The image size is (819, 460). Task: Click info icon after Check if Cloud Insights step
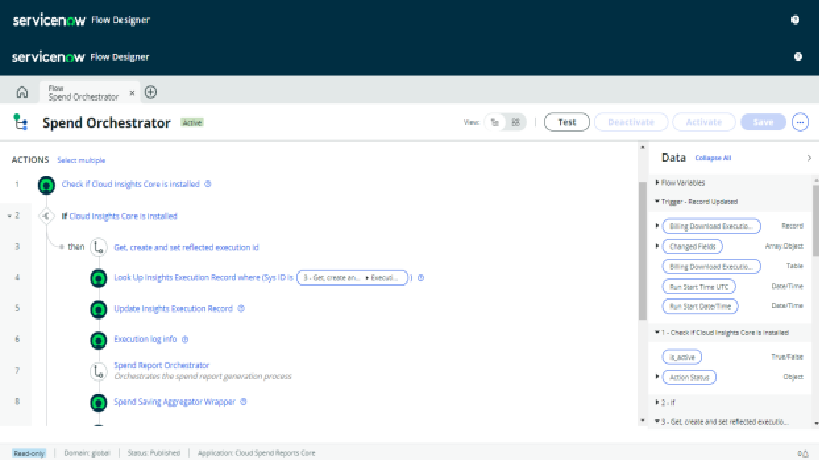point(208,184)
